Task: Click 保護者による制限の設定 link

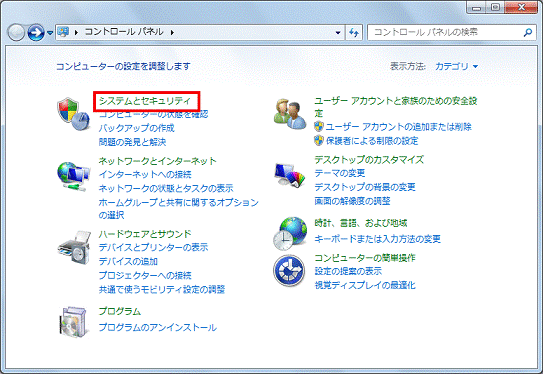Action: [x=372, y=141]
